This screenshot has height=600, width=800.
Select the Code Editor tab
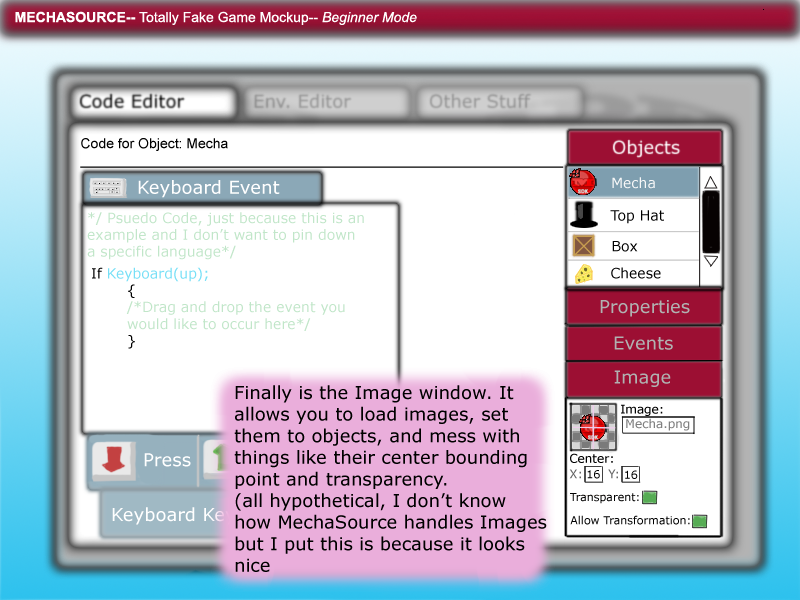153,102
